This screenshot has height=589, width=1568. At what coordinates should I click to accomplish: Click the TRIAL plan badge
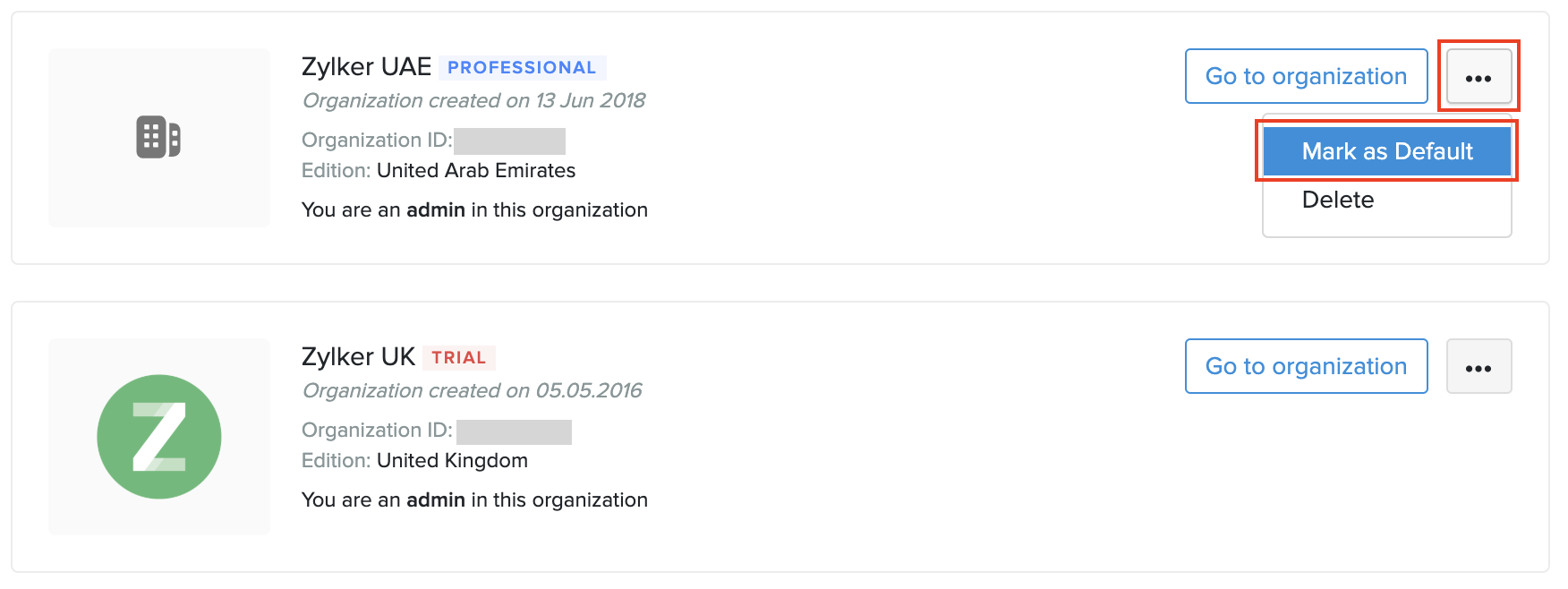(458, 358)
